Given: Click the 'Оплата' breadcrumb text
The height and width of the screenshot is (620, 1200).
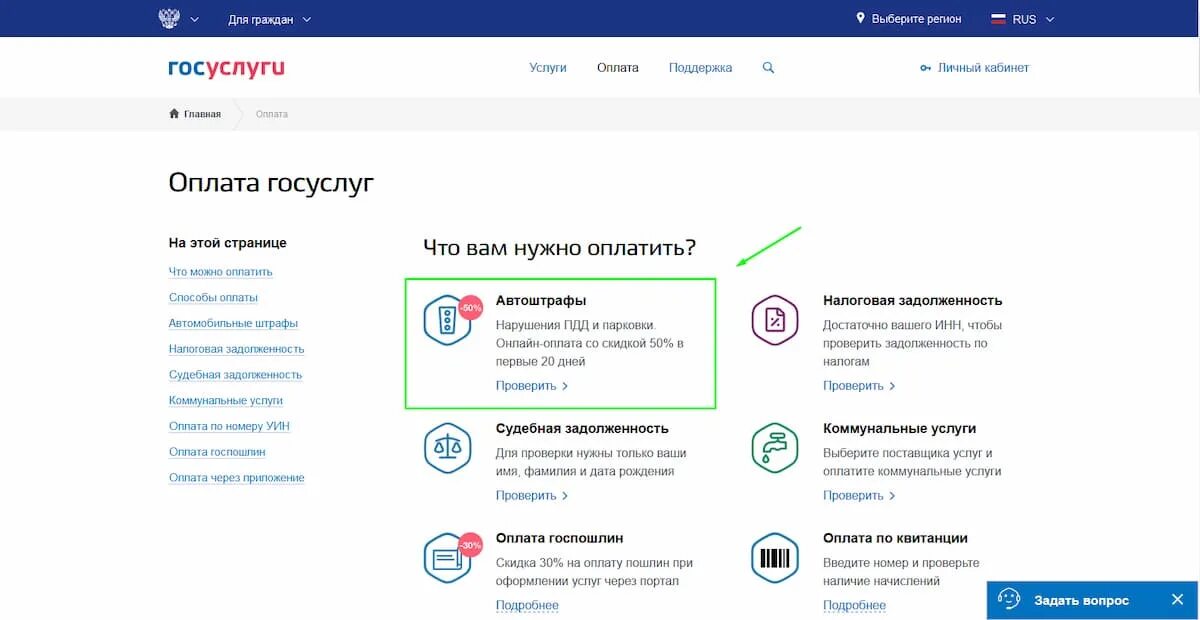Looking at the screenshot, I should coord(272,114).
